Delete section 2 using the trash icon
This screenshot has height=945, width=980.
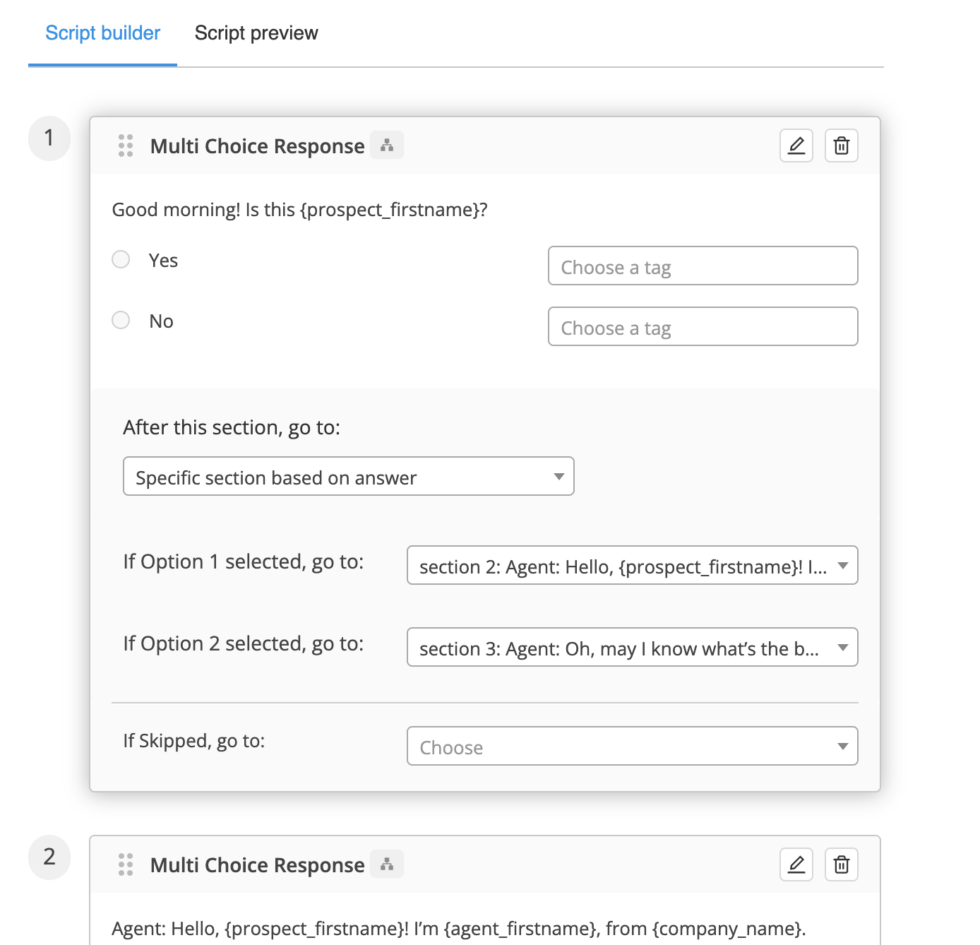(x=841, y=865)
